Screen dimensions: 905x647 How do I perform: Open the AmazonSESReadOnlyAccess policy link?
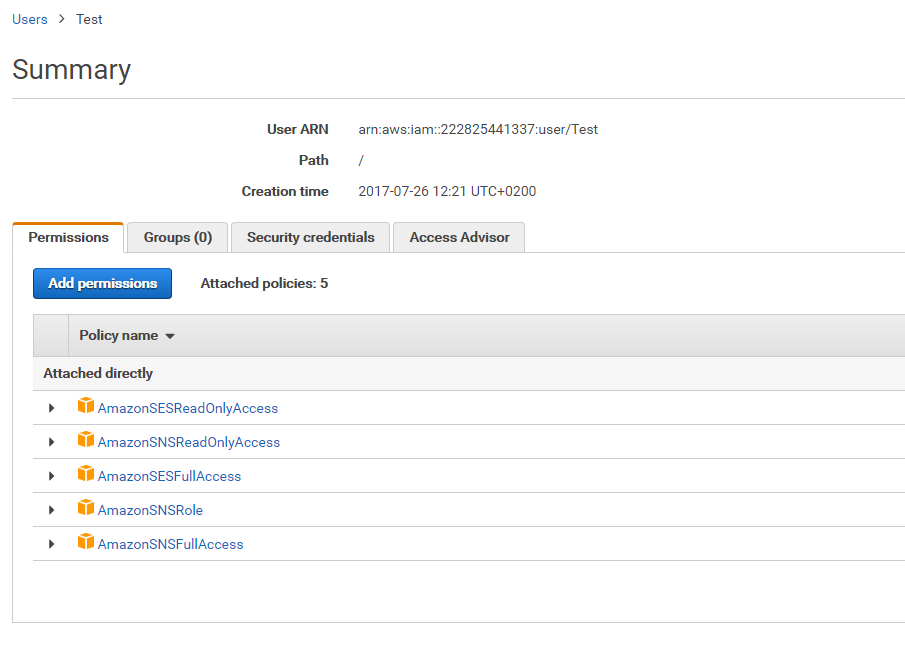(x=188, y=409)
